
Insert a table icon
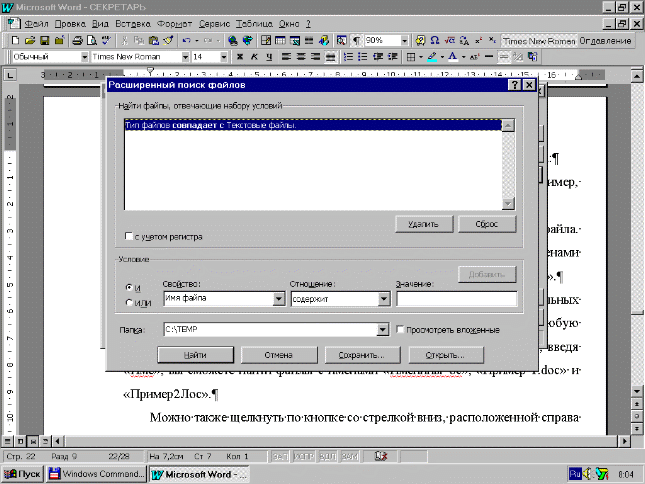281,40
